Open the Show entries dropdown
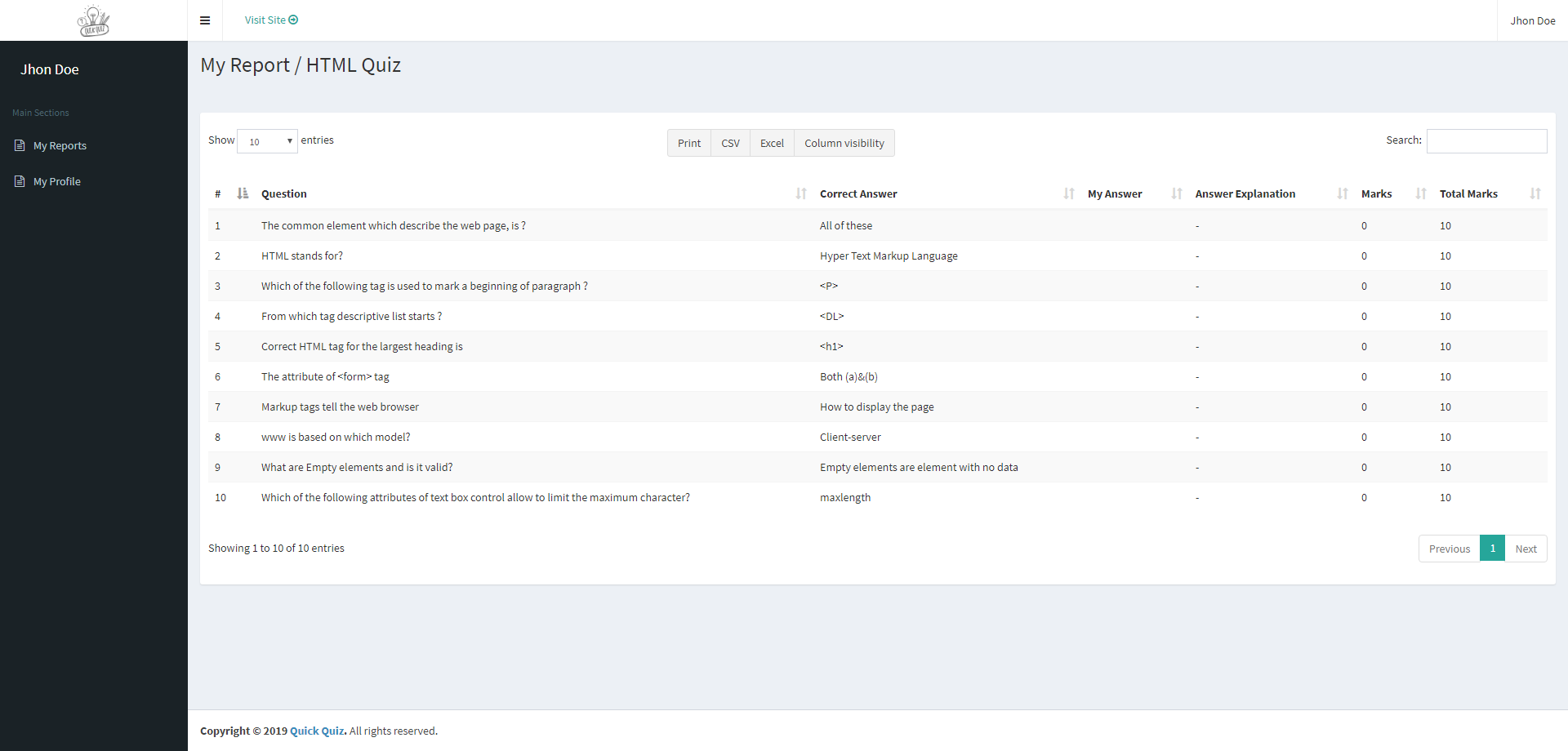 (267, 141)
